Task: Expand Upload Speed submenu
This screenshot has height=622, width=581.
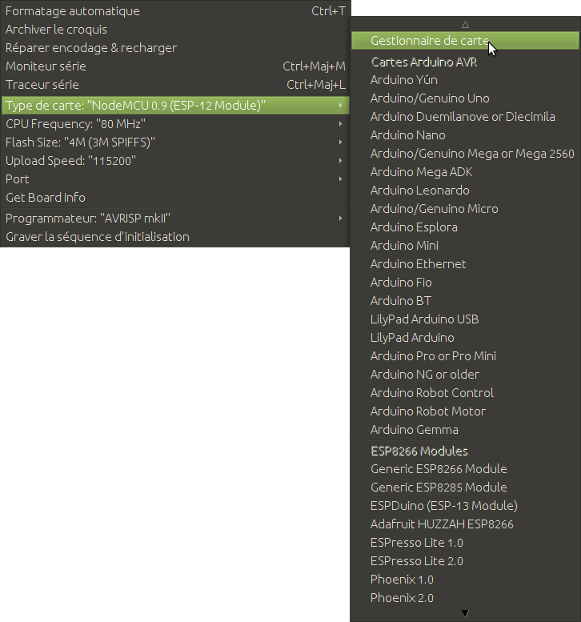Action: tap(175, 161)
